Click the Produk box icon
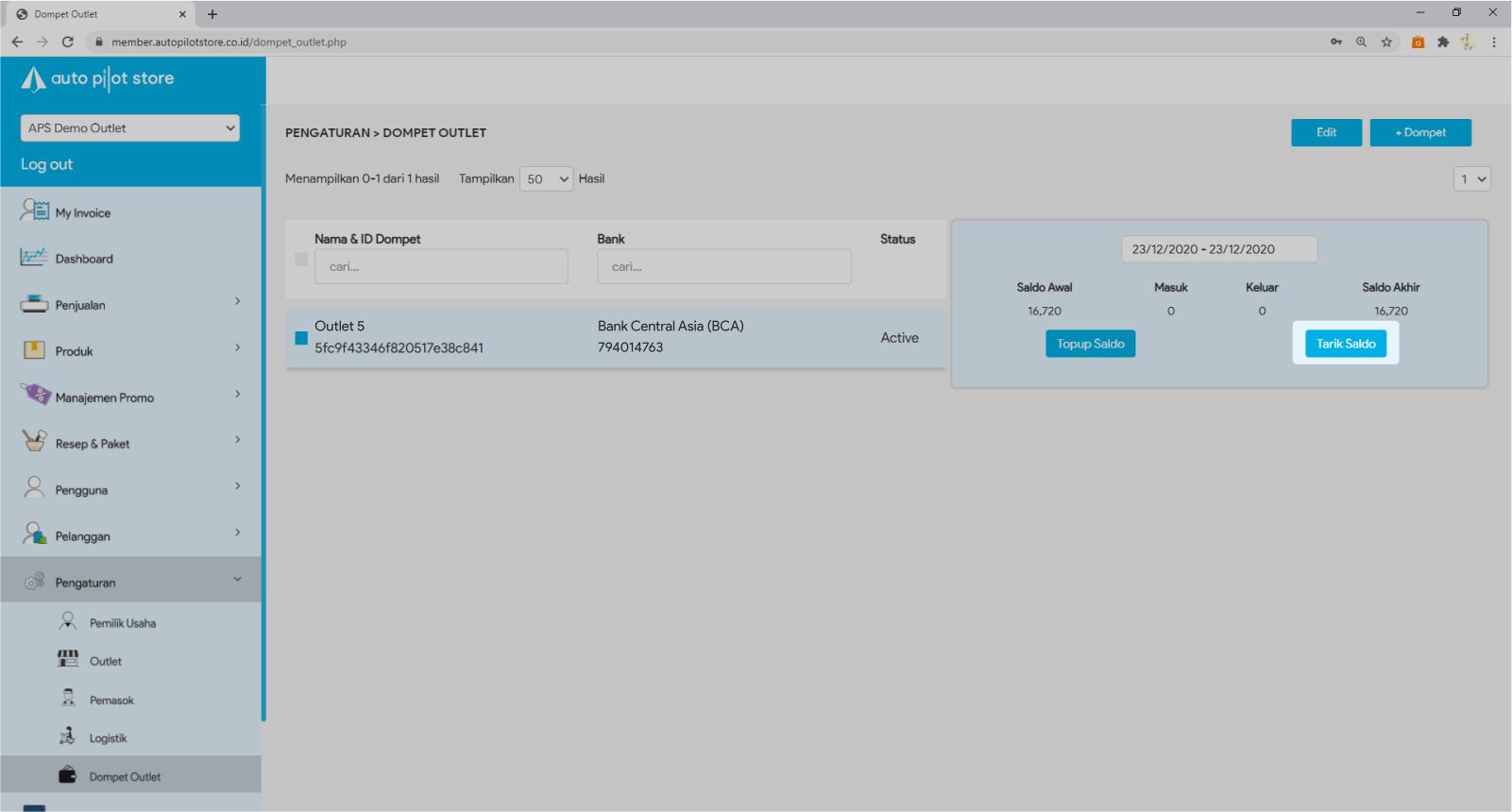 (34, 350)
